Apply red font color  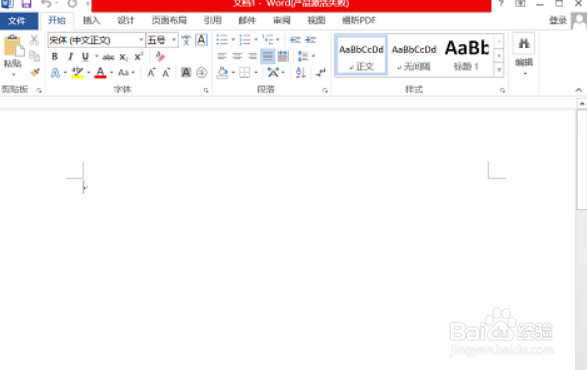click(100, 72)
